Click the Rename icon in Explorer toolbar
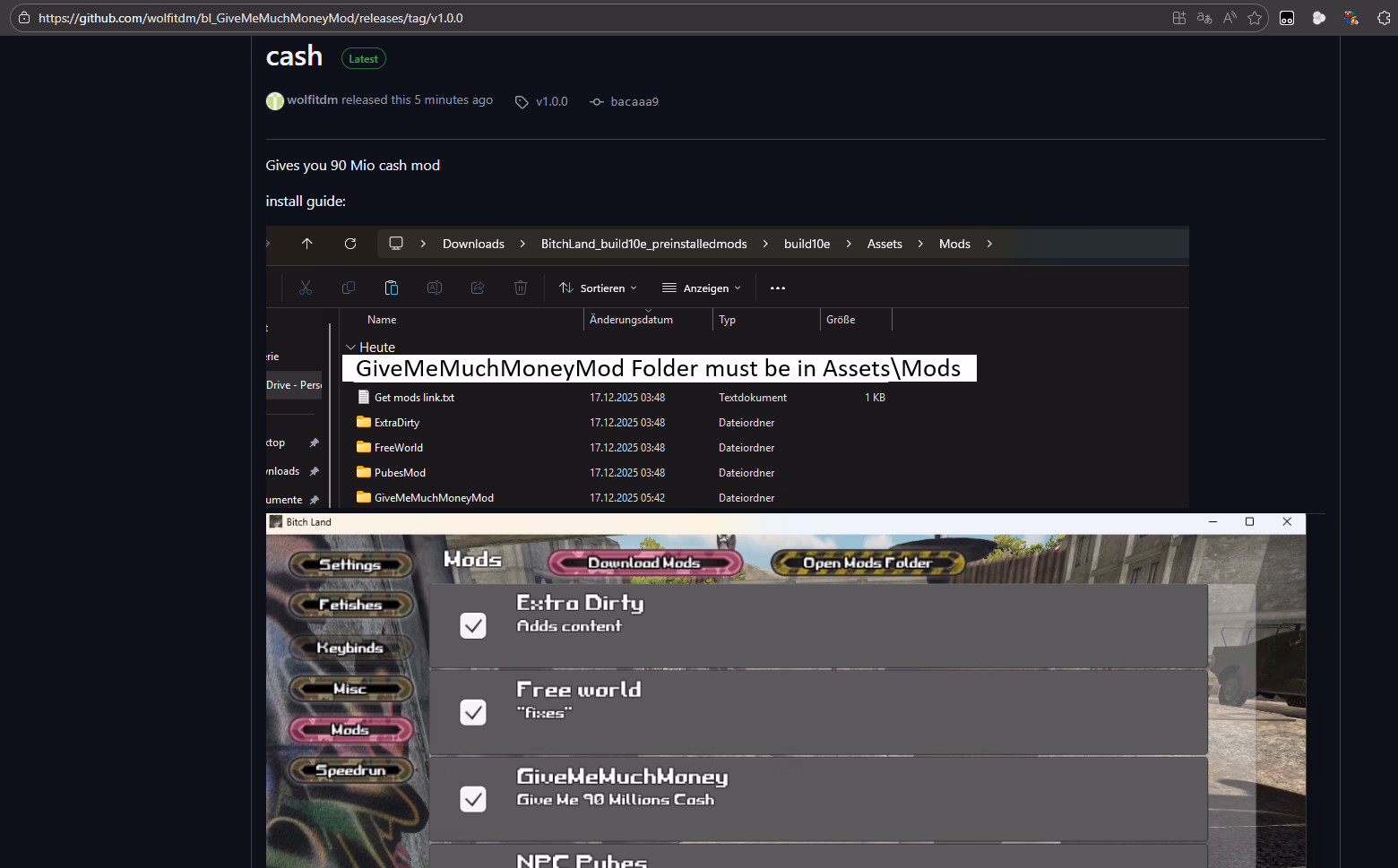The height and width of the screenshot is (868, 1398). click(435, 288)
